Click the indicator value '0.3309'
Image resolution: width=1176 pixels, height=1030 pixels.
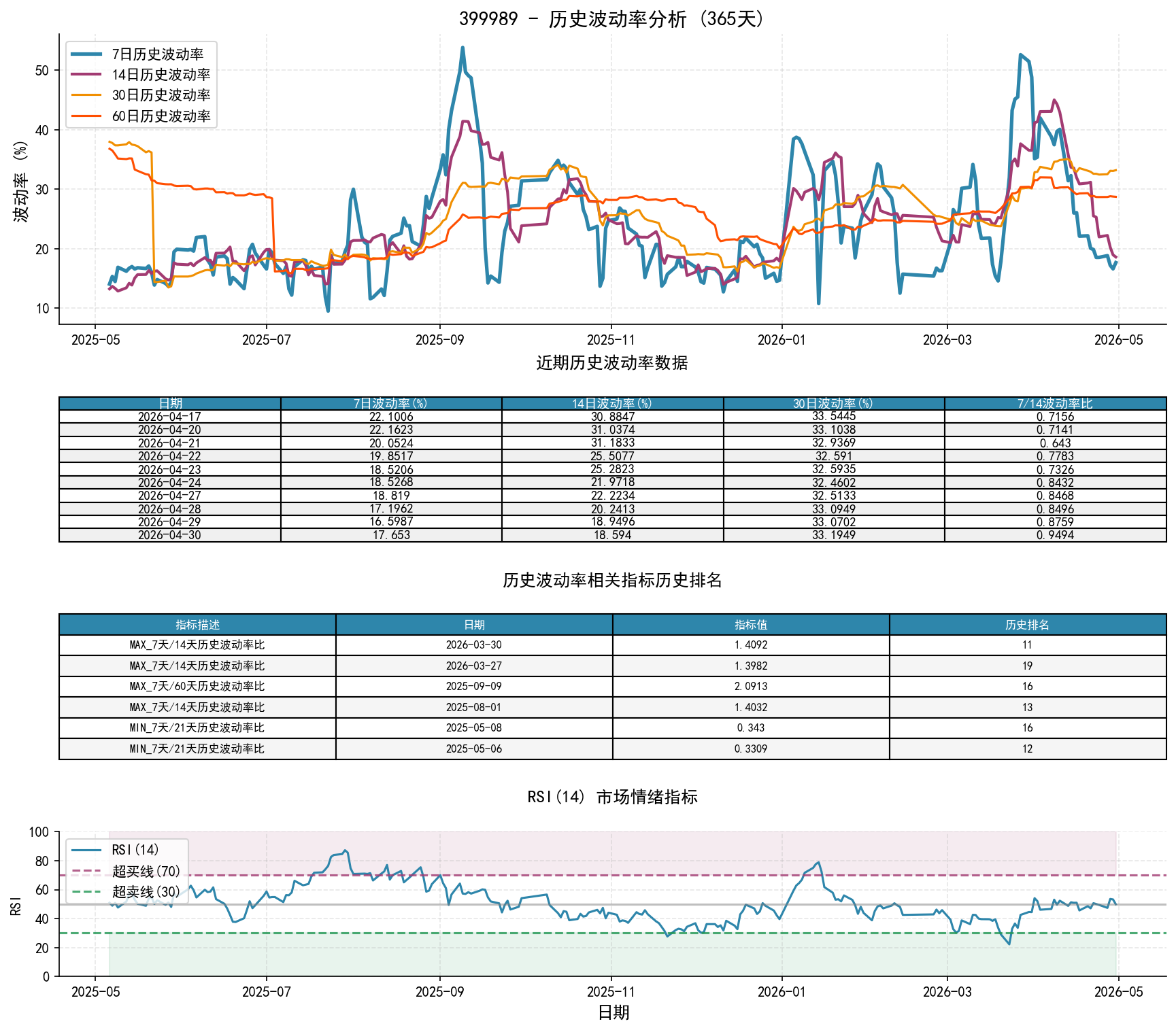click(x=751, y=749)
